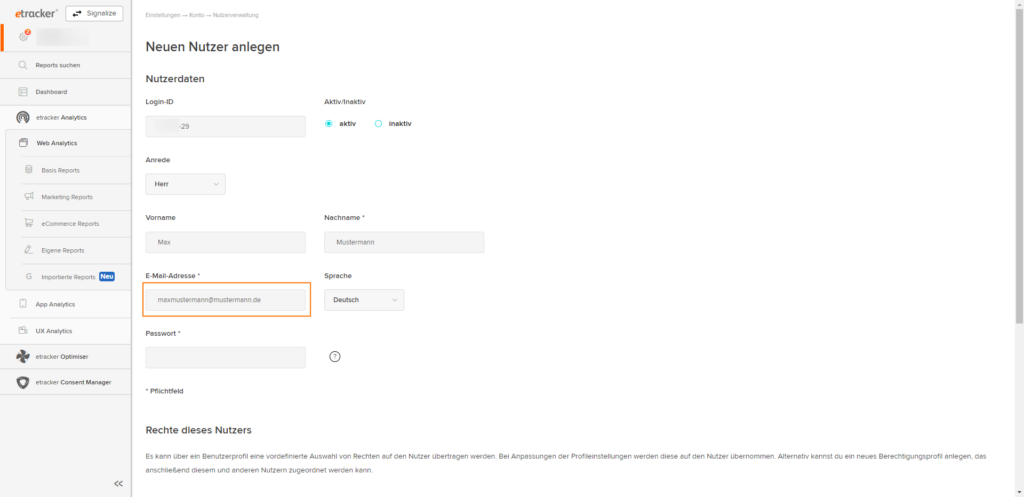Open Basis Reports menu item
This screenshot has width=1024, height=497.
[60, 170]
